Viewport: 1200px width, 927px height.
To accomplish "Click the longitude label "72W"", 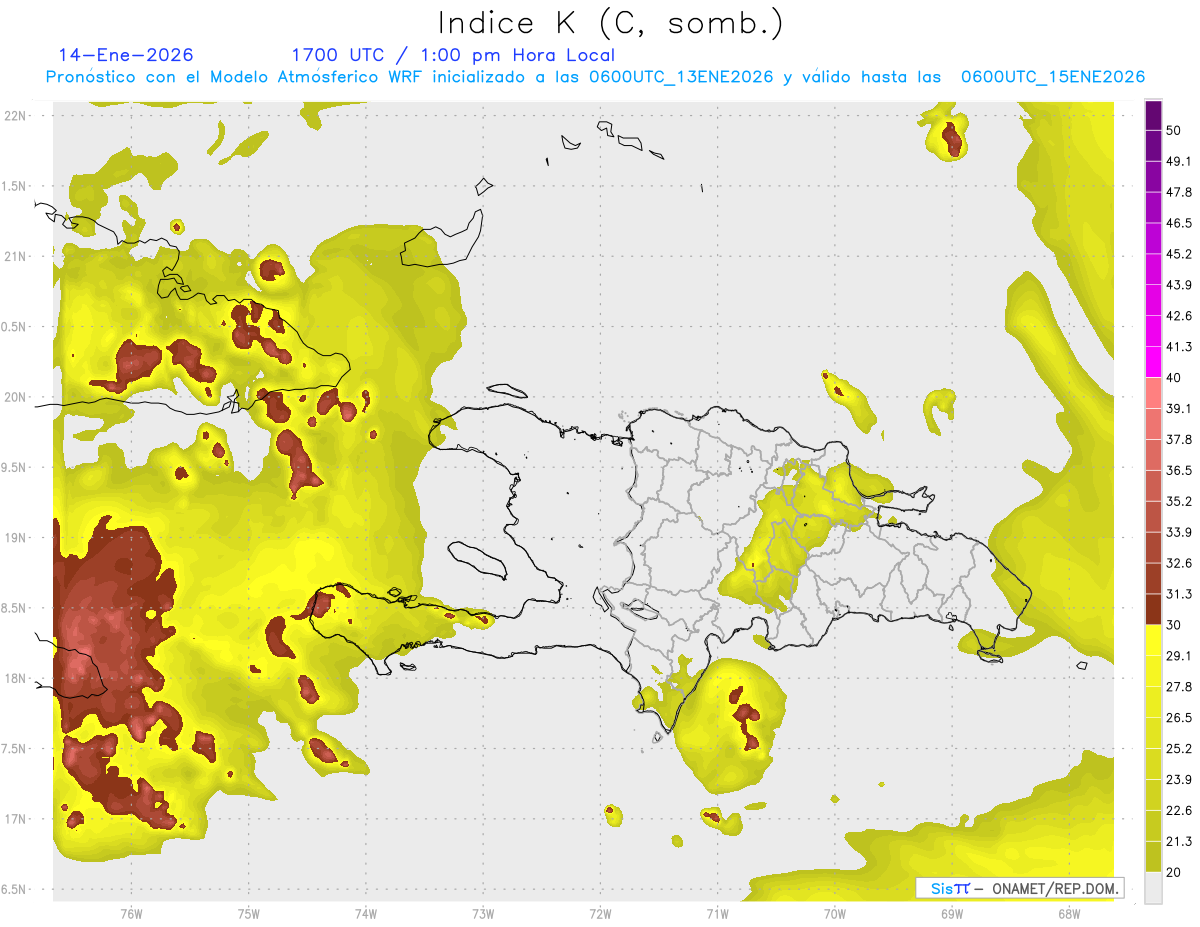I will click(x=600, y=913).
